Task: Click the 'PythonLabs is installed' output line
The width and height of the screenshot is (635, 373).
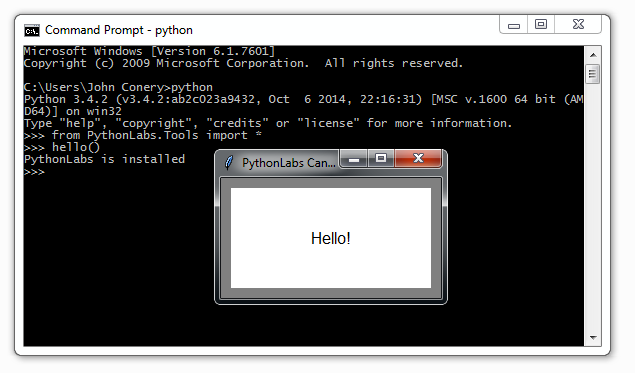Action: [x=104, y=159]
